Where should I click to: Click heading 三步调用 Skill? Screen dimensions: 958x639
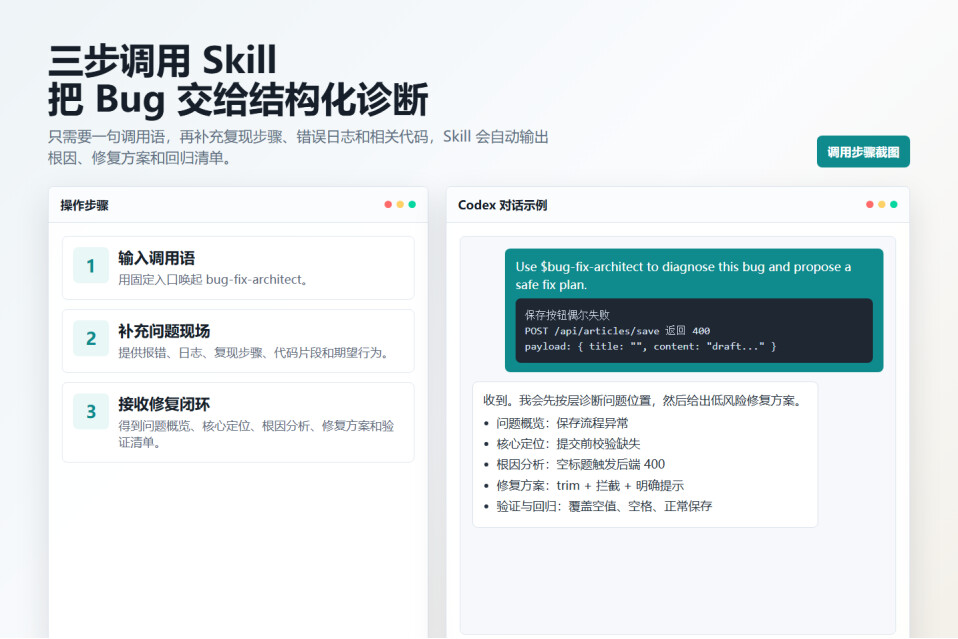click(163, 60)
